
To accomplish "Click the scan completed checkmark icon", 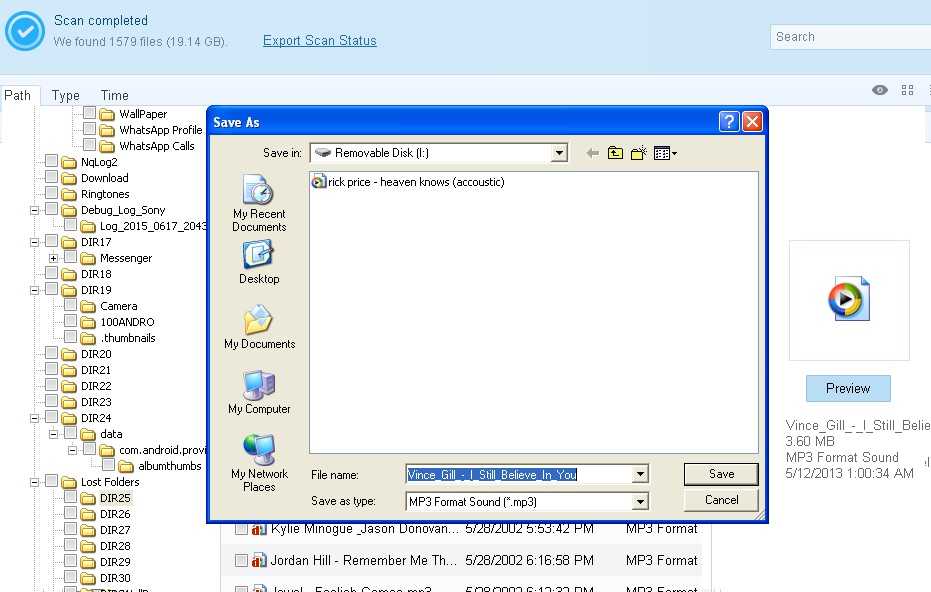I will coord(25,31).
